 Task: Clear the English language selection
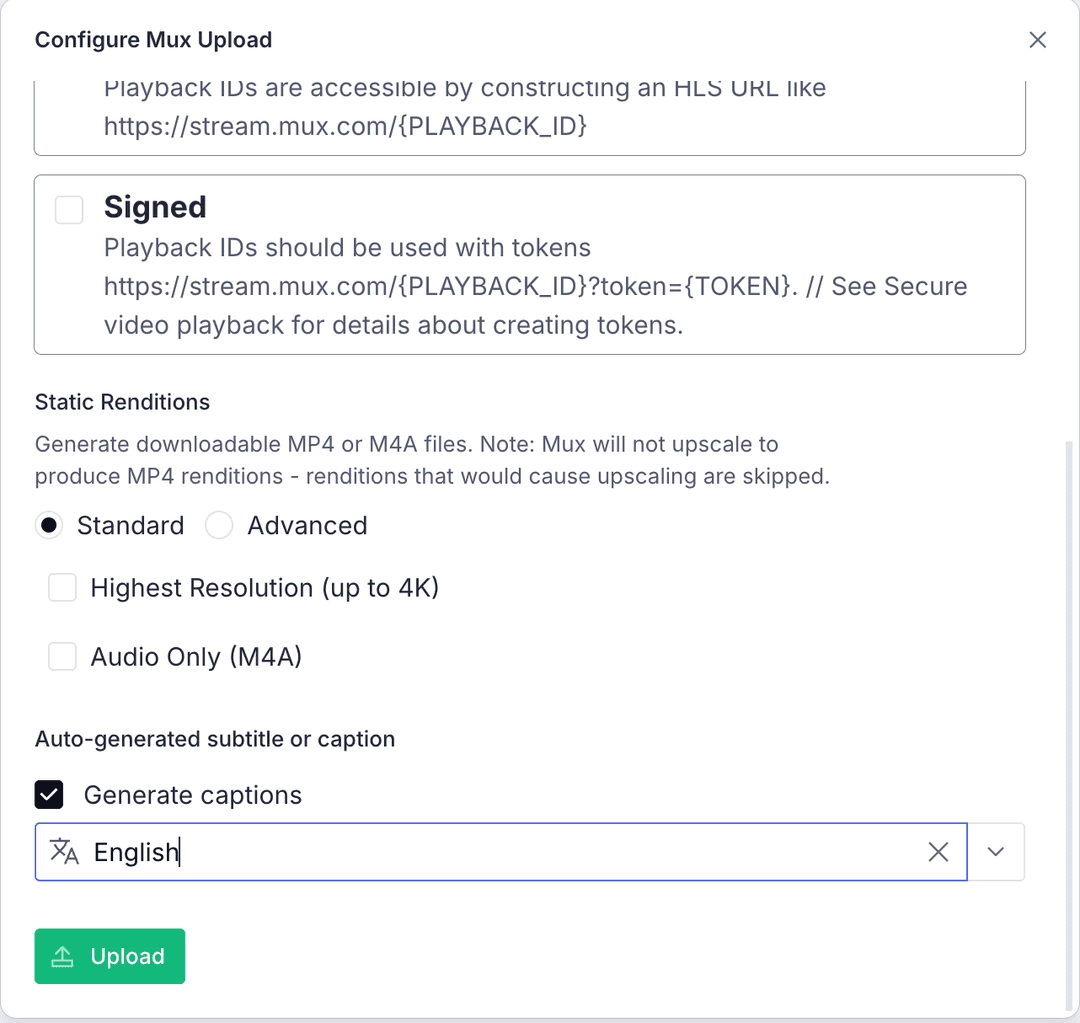[938, 852]
